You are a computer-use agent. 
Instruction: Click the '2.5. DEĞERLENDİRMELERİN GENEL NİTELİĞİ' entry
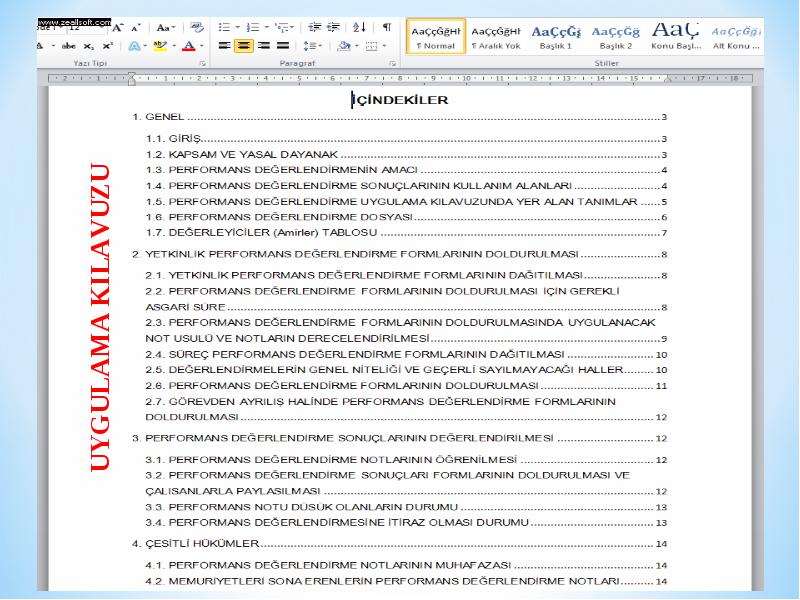pos(407,370)
